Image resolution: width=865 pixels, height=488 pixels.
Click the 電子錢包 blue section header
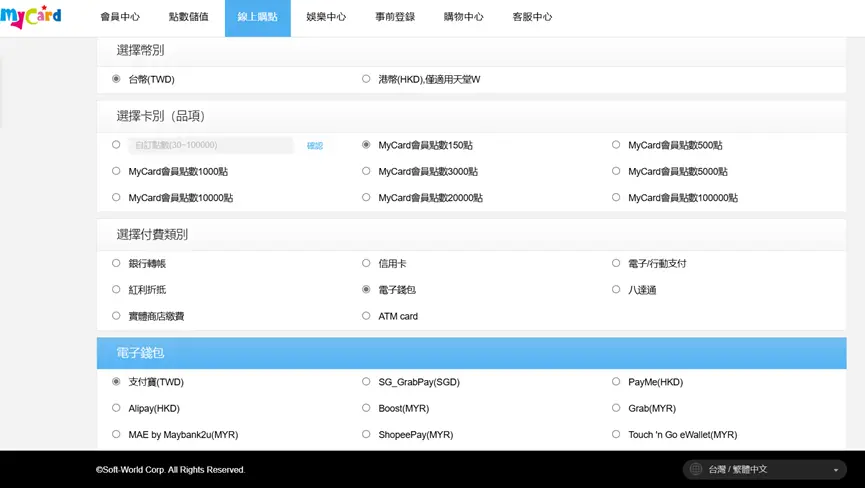(x=471, y=353)
